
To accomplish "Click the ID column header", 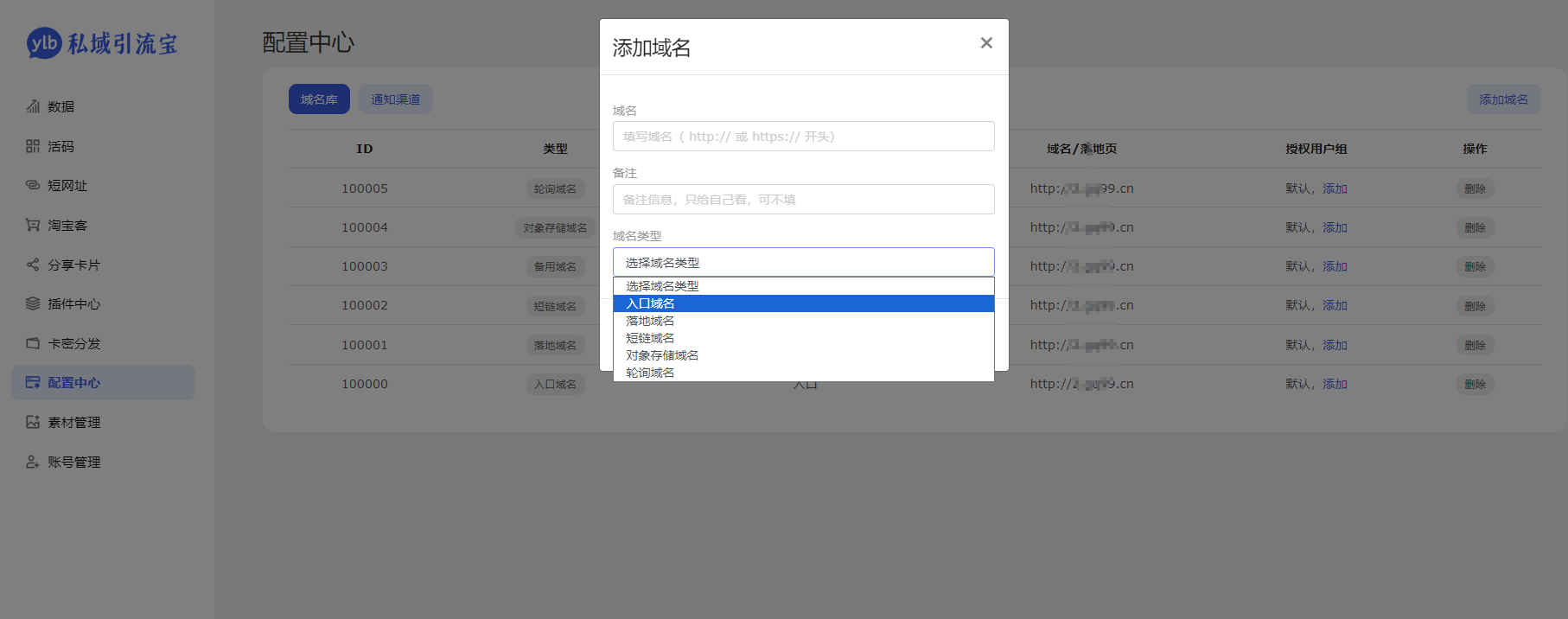I will pyautogui.click(x=365, y=149).
